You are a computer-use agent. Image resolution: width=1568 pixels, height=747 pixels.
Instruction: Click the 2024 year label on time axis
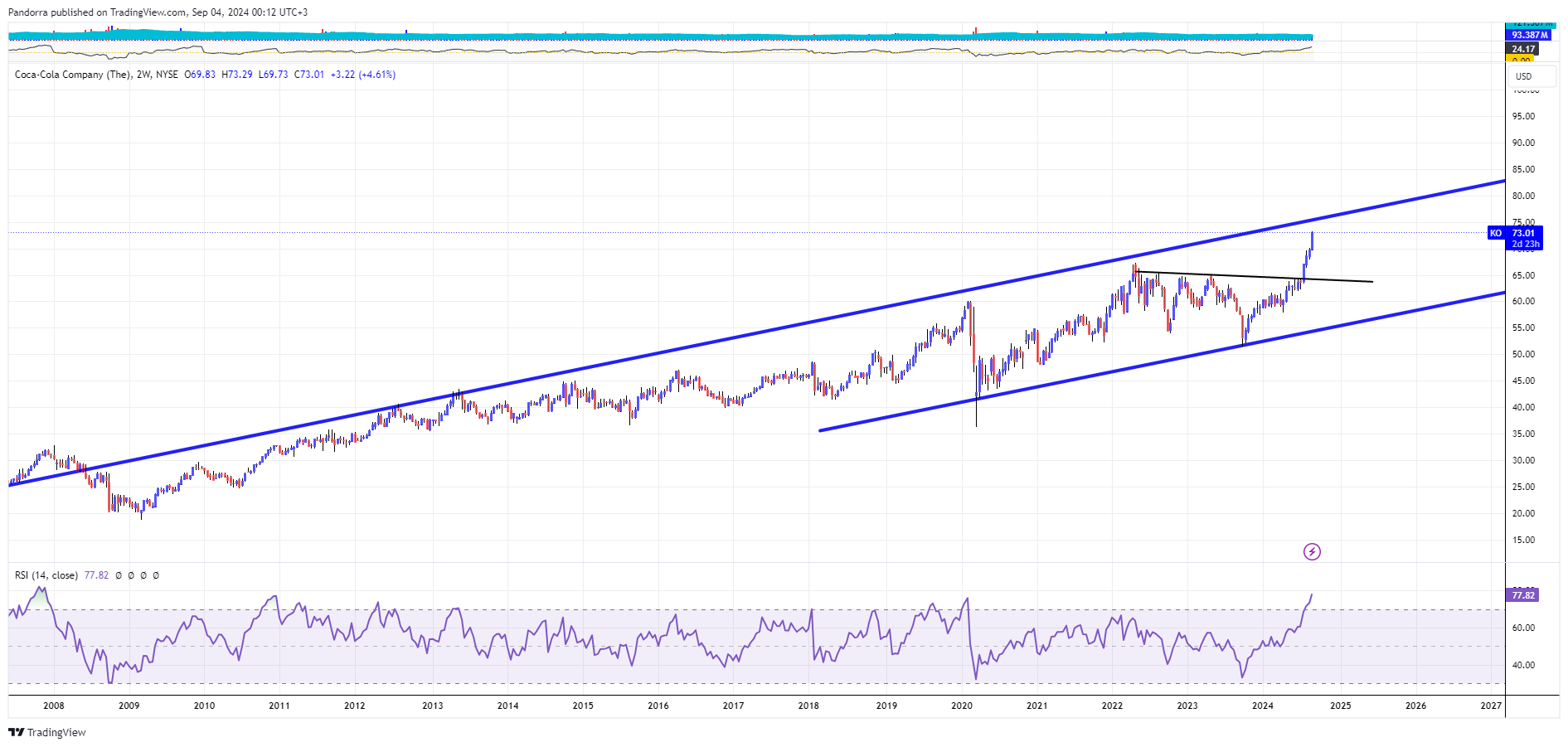click(1263, 706)
